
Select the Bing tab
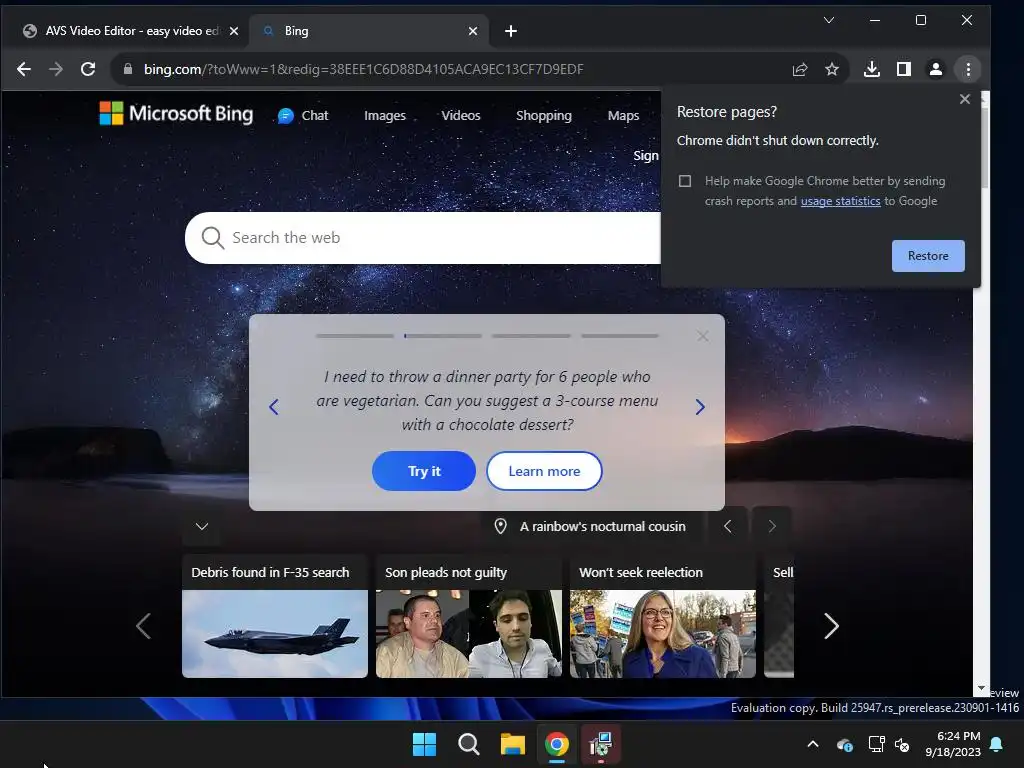pos(369,31)
